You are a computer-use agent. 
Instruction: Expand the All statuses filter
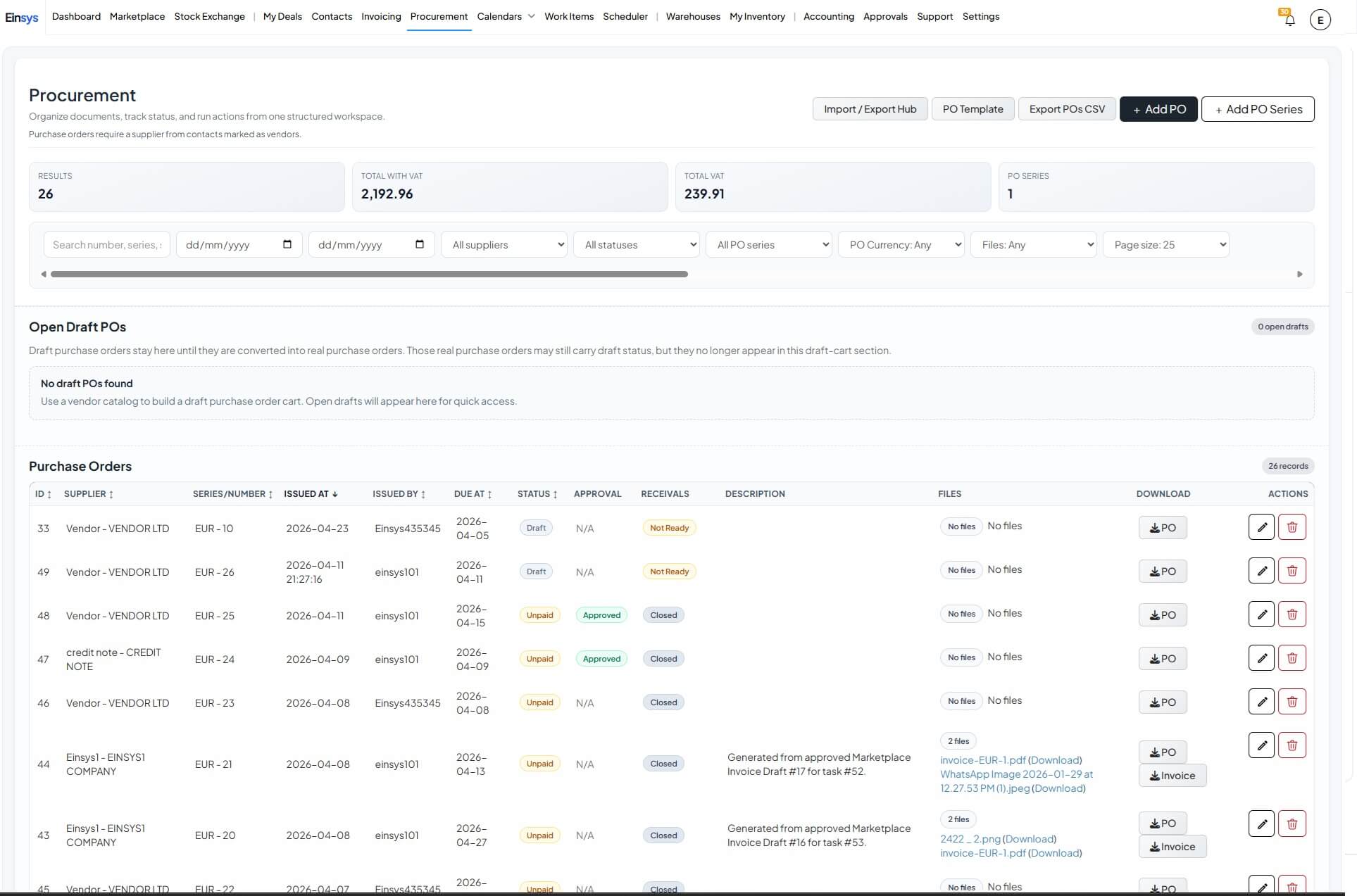637,245
